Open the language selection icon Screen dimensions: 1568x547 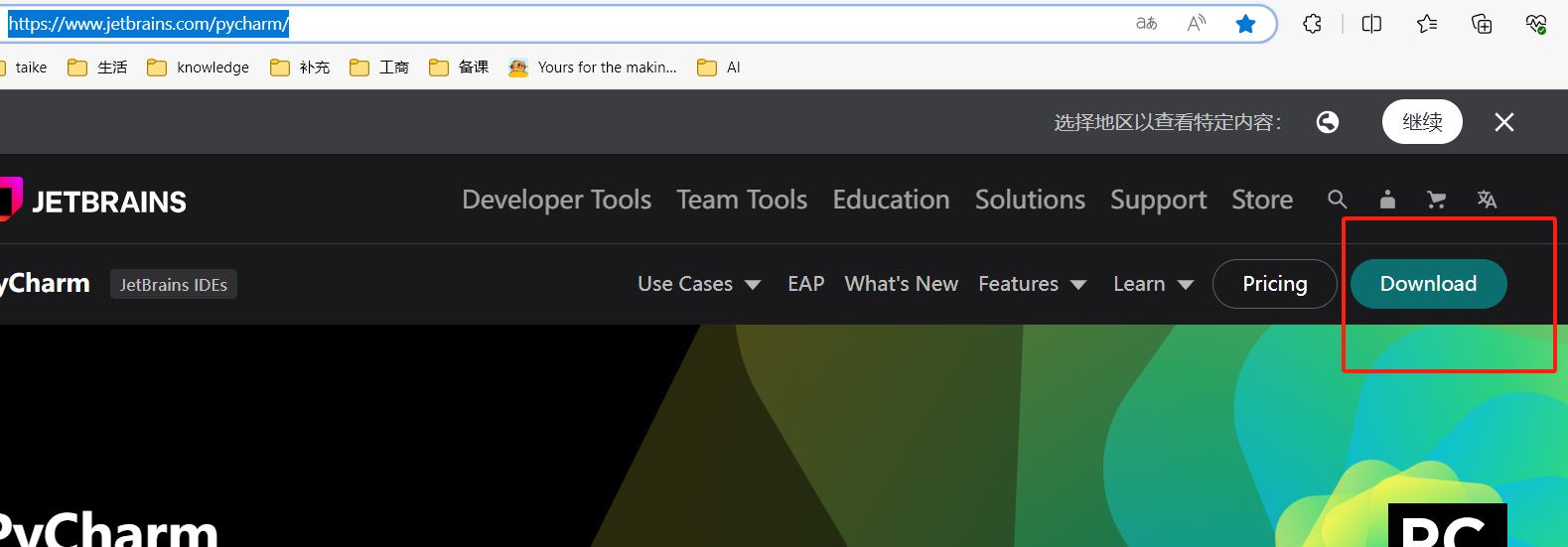coord(1487,200)
